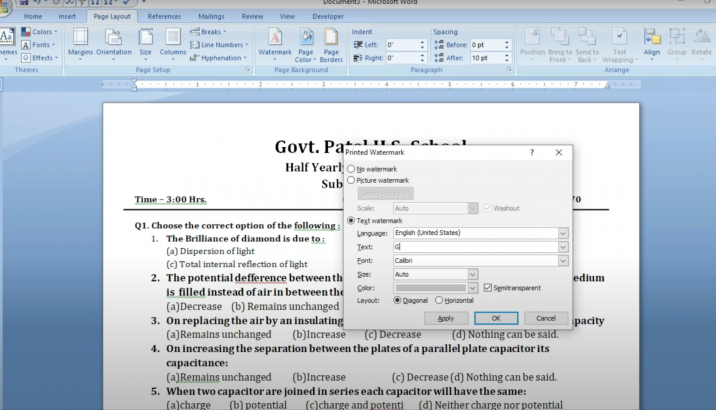Click the Text Wrapping icon
This screenshot has height=410, width=716.
tap(619, 41)
